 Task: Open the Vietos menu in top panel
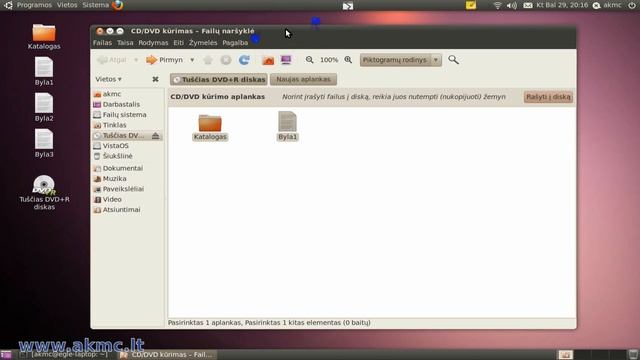click(x=67, y=5)
